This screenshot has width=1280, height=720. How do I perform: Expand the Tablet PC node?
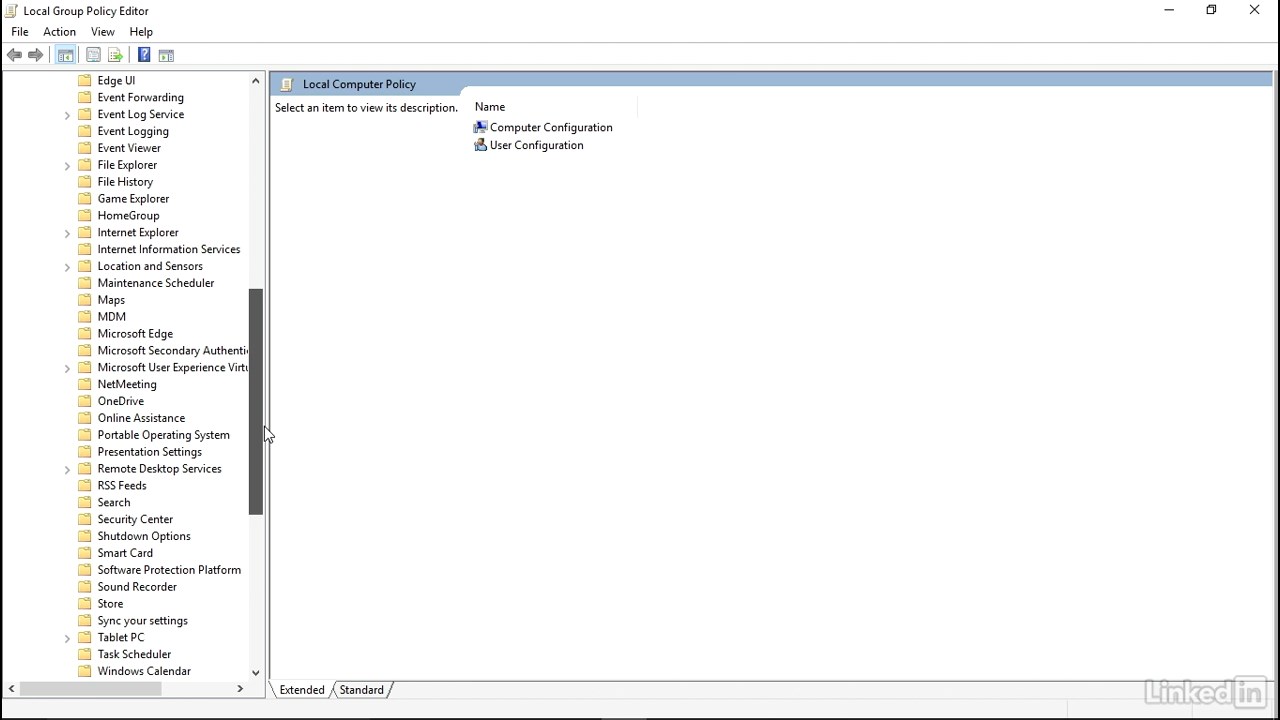tap(67, 638)
